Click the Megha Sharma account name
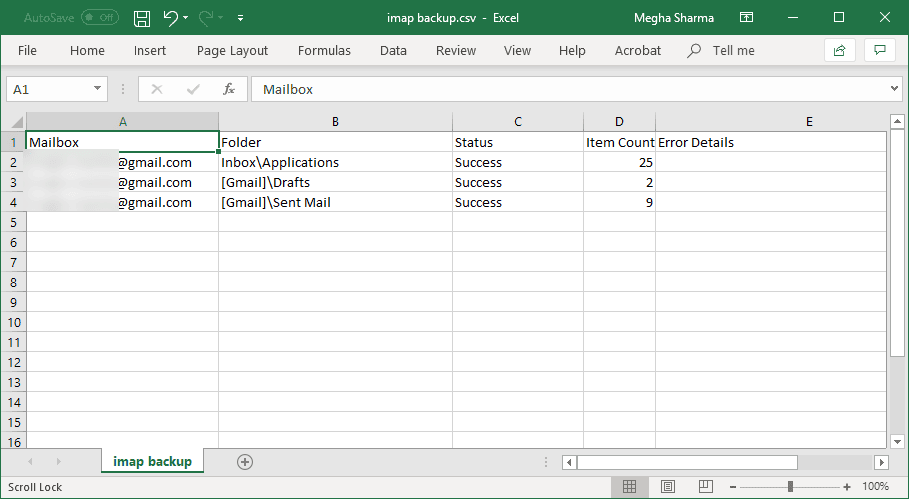The height and width of the screenshot is (499, 909). coord(675,18)
